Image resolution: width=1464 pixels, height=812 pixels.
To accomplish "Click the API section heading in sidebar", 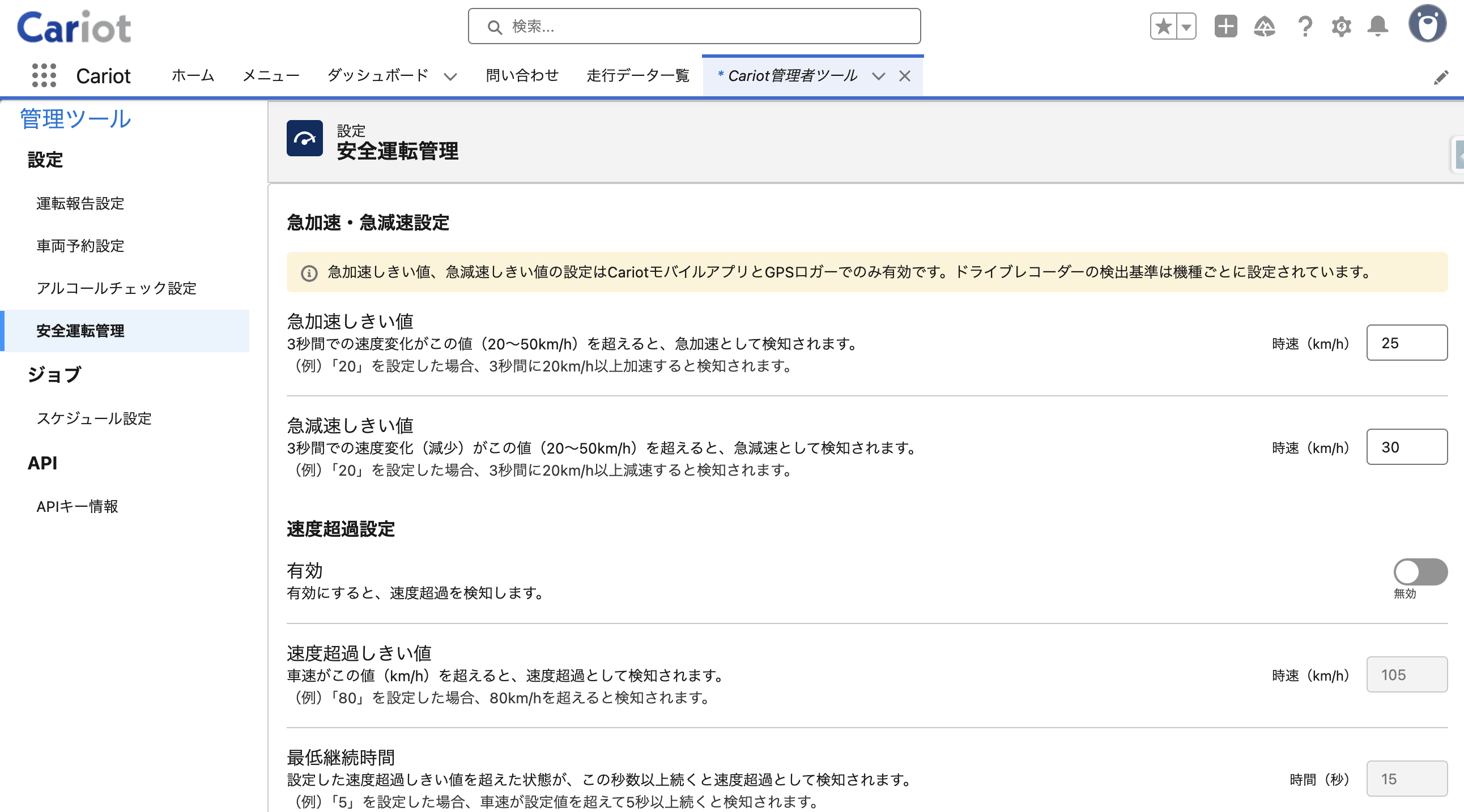I will 42,463.
